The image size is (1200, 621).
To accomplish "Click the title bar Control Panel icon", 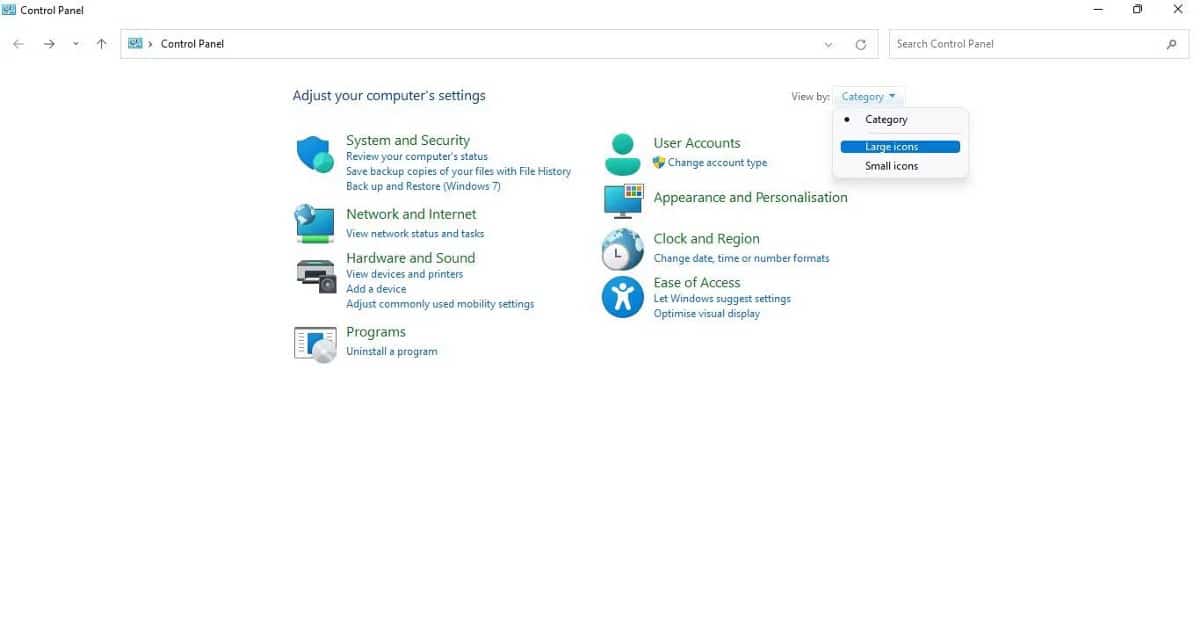I will click(x=9, y=10).
